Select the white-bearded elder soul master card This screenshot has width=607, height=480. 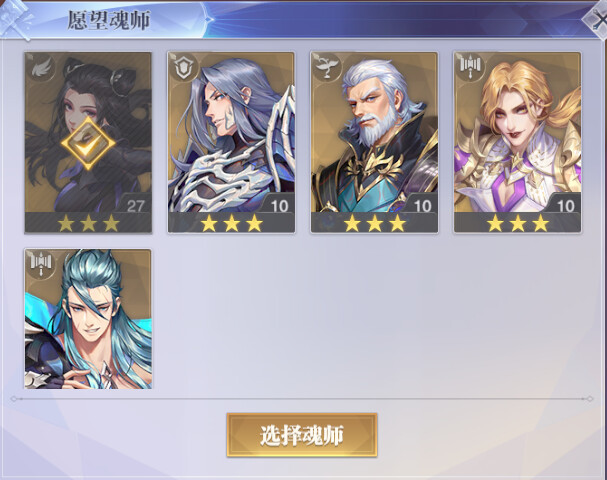point(374,142)
